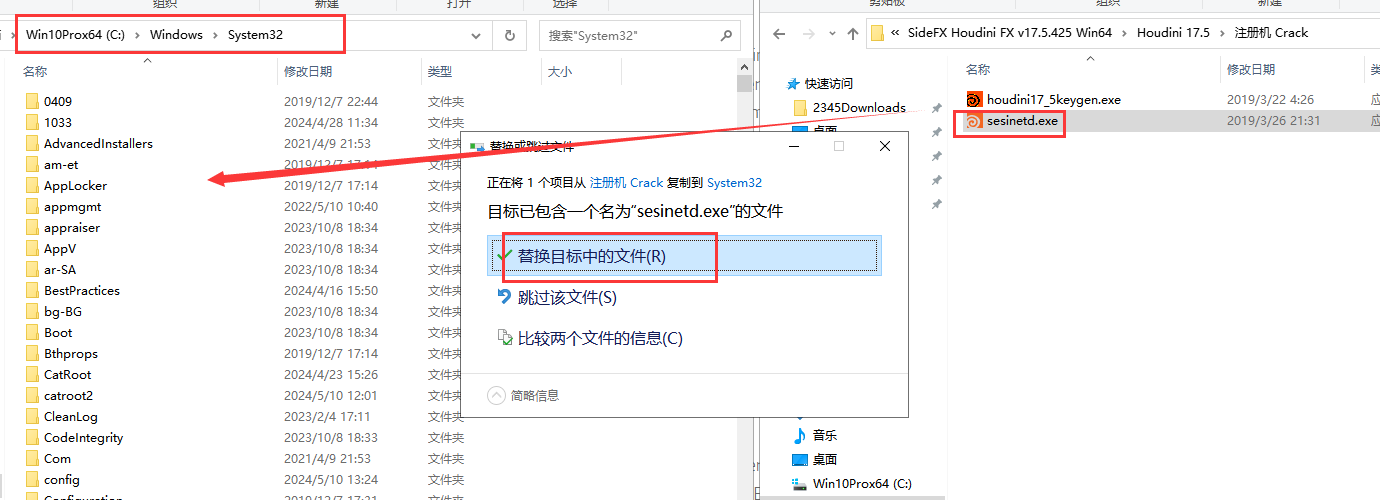Select the config folder name

(62, 479)
